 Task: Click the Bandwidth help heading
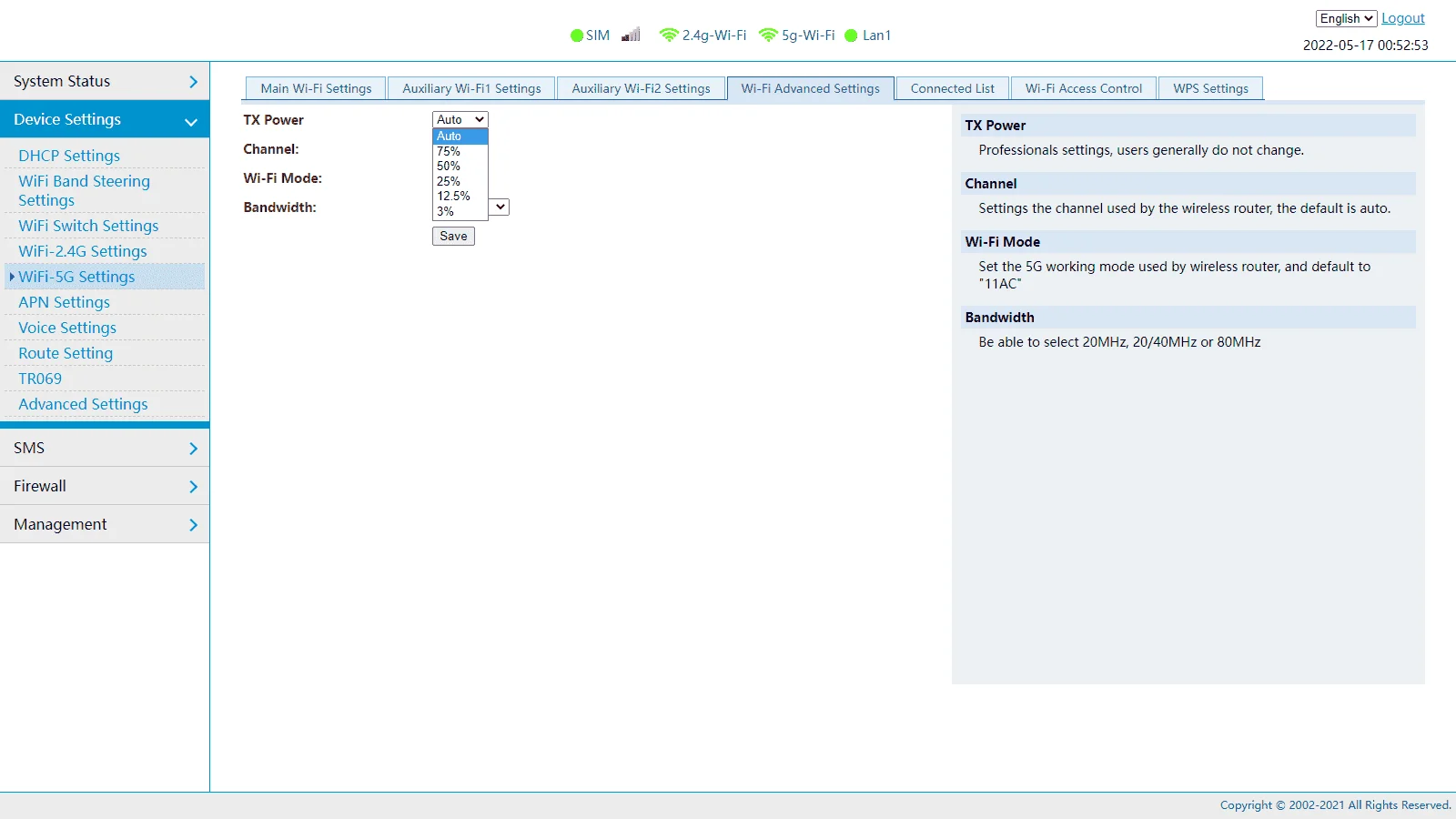click(1000, 318)
